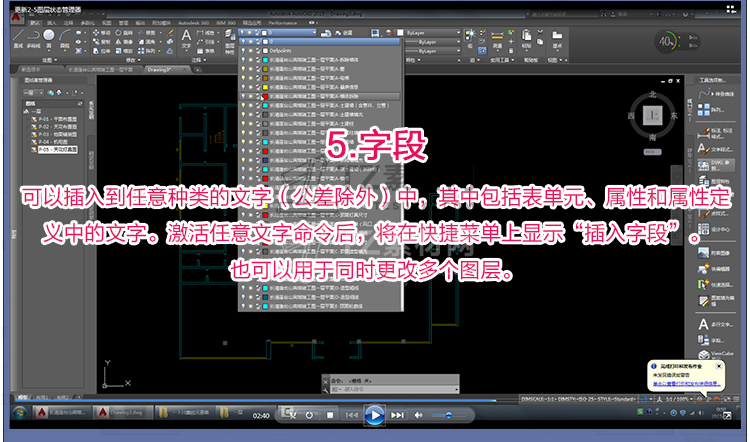750x442 pixels.
Task: Toggle light bulb on layer 0 list row
Action: tap(243, 42)
